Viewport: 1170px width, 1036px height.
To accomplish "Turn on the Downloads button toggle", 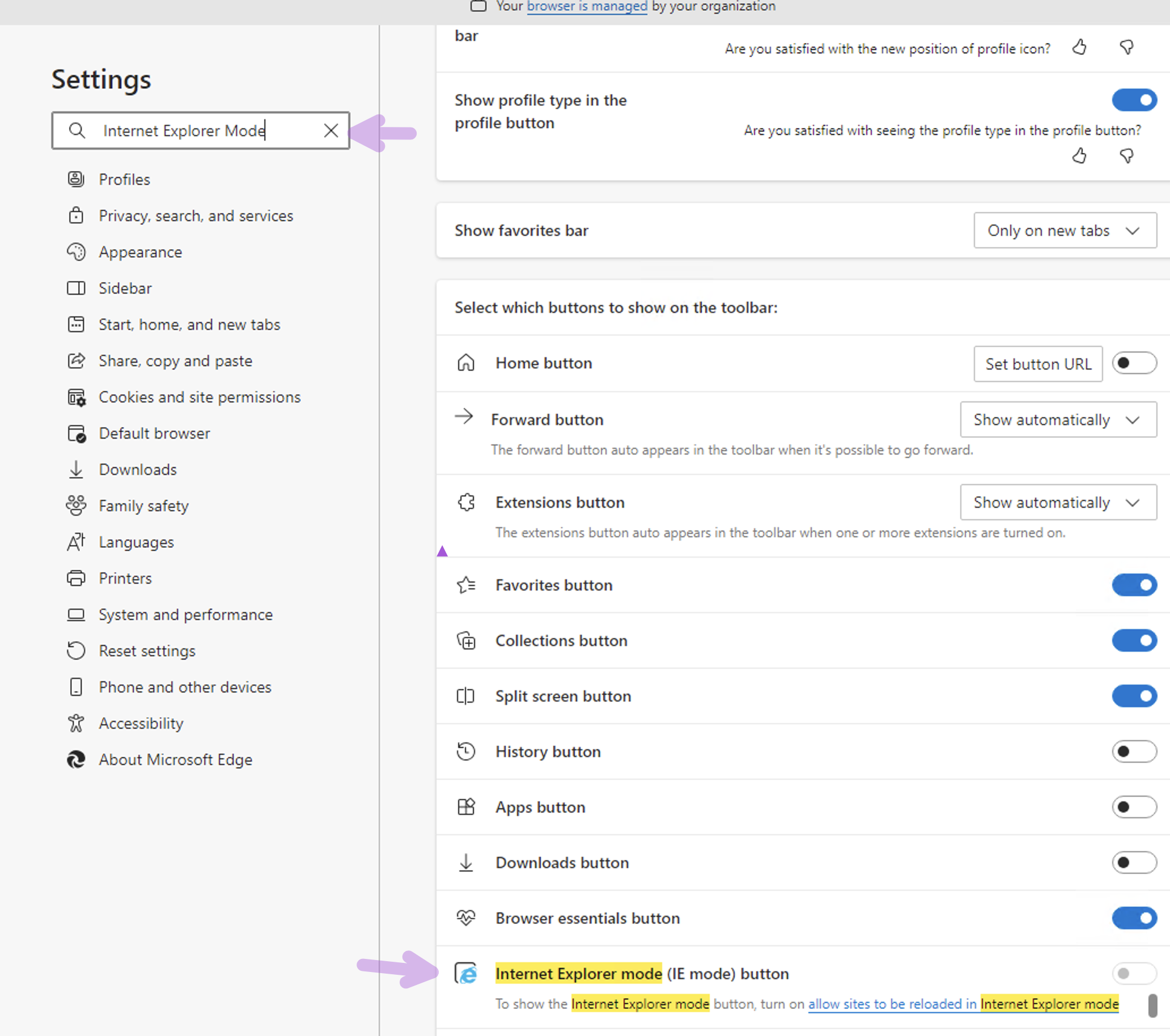I will [1134, 863].
